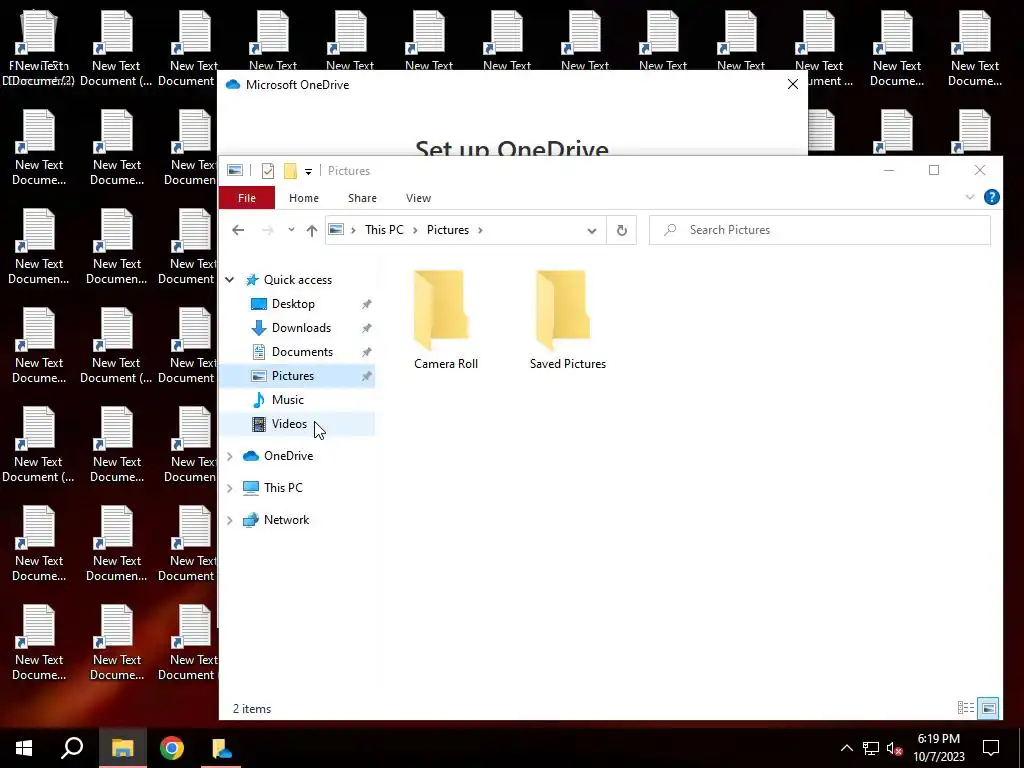Open taskbar Search
The image size is (1024, 768).
coord(72,748)
